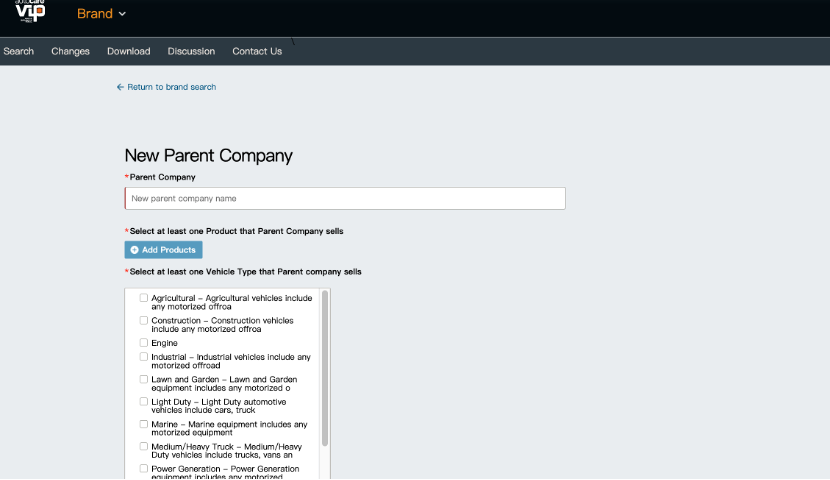830x480 pixels.
Task: Click the Add Products button
Action: pos(164,250)
